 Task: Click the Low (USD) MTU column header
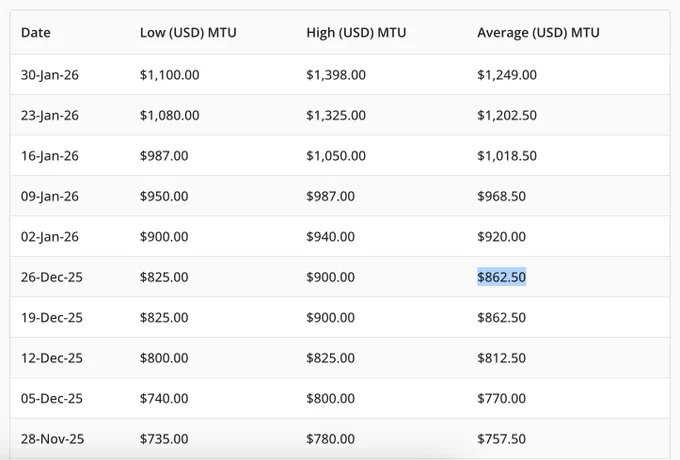[x=188, y=33]
